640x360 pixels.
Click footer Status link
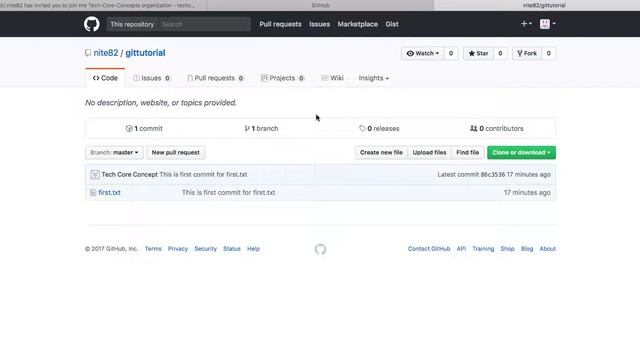point(232,249)
